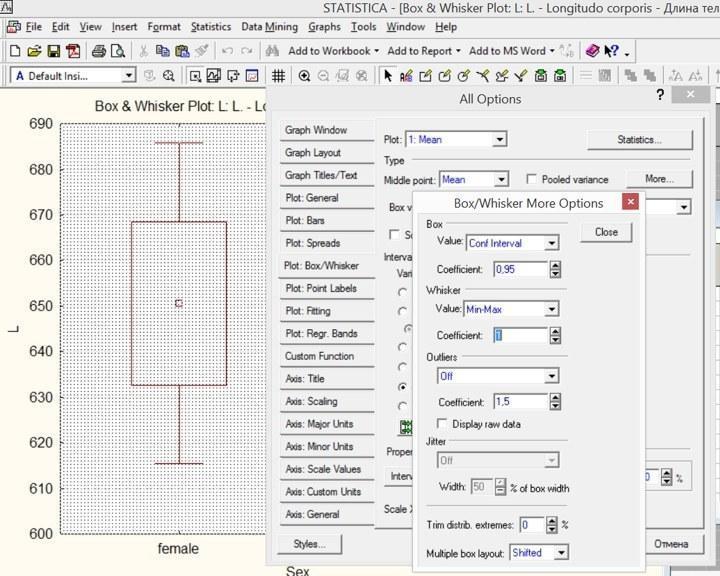The image size is (720, 576).
Task: Check the Display raw data option
Action: (x=444, y=424)
